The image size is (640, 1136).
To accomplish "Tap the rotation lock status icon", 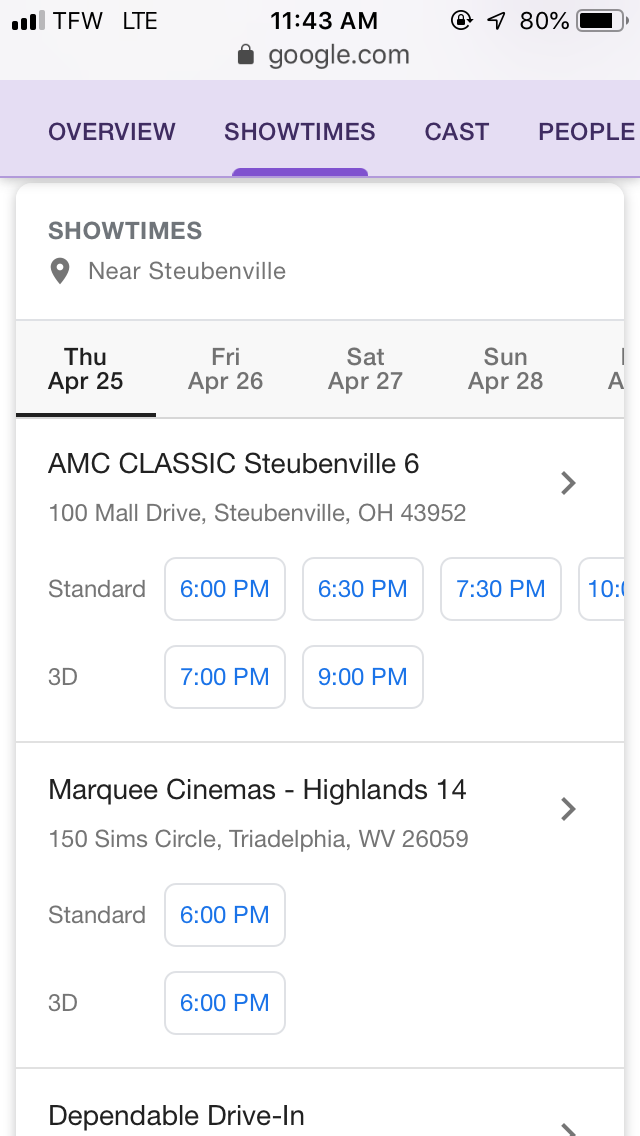I will point(462,20).
